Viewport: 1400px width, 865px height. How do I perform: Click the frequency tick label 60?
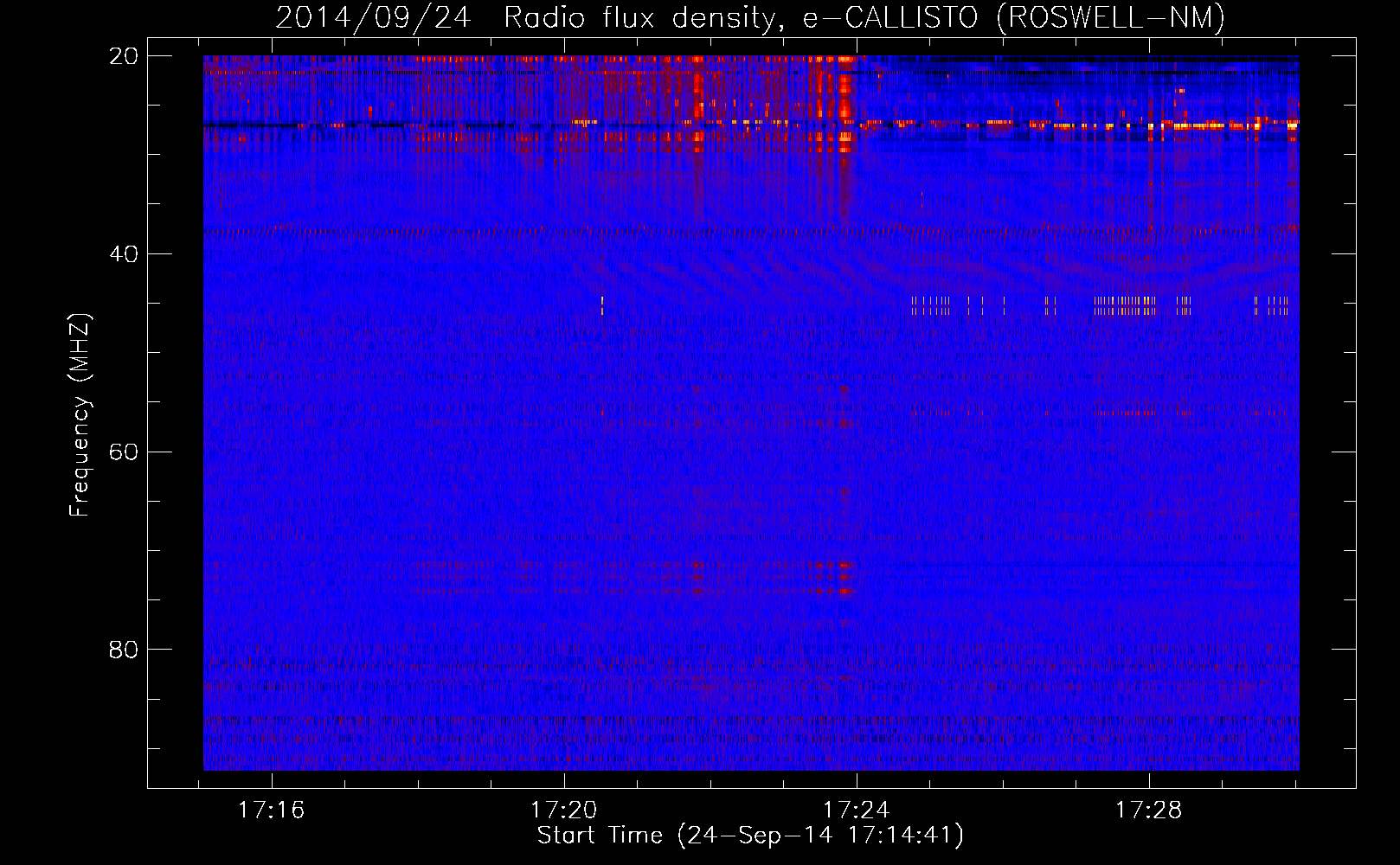pos(124,452)
